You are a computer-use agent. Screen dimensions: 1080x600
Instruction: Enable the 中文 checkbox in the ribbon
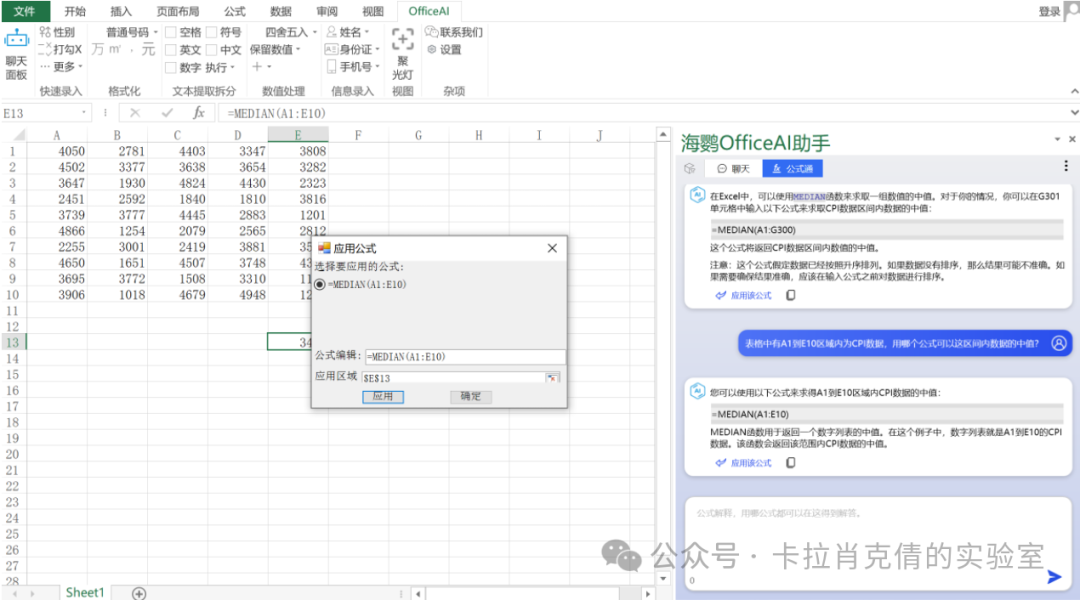click(210, 49)
